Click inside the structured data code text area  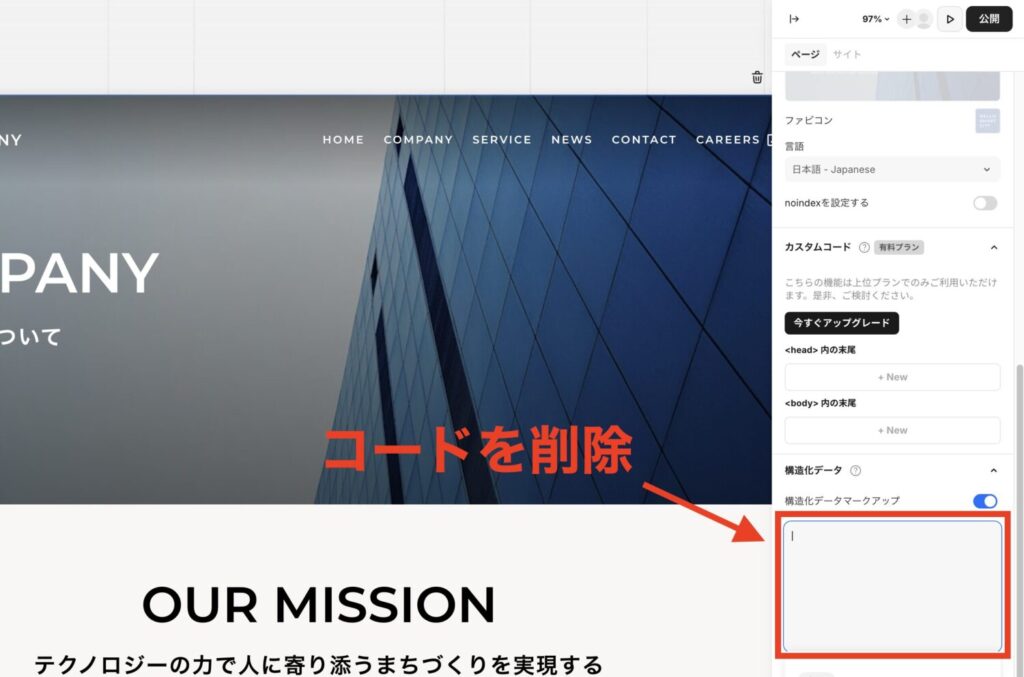click(x=892, y=585)
